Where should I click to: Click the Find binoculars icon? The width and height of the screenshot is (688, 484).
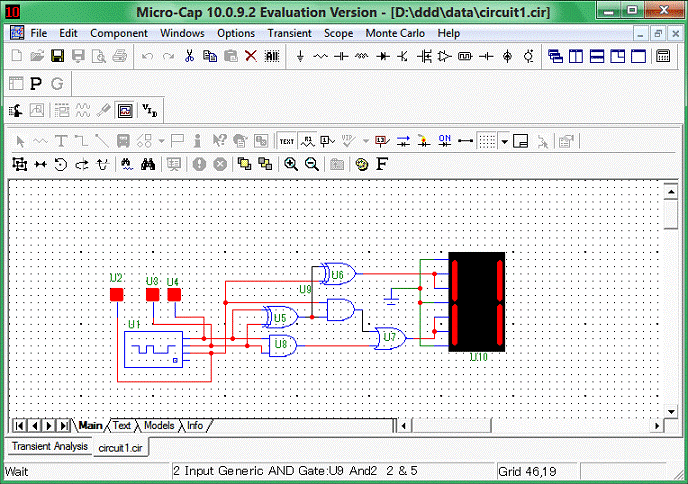click(x=147, y=163)
